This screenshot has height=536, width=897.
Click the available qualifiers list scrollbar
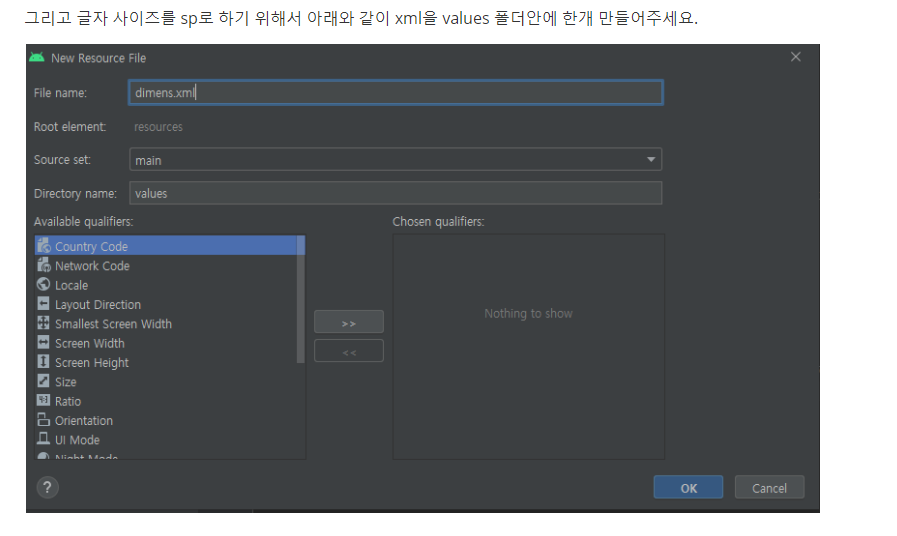pos(301,300)
